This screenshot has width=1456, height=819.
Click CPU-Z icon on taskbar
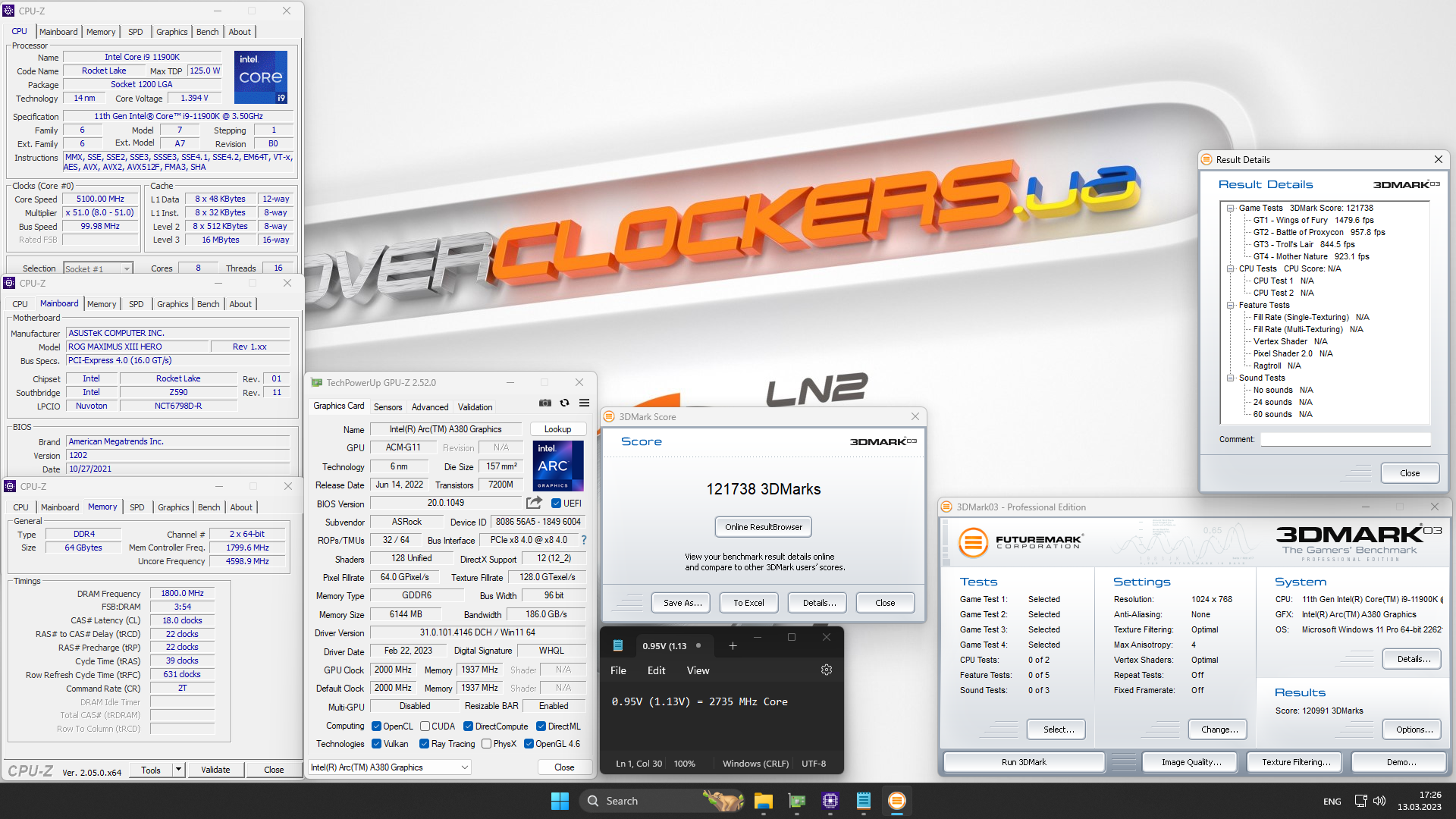[830, 801]
